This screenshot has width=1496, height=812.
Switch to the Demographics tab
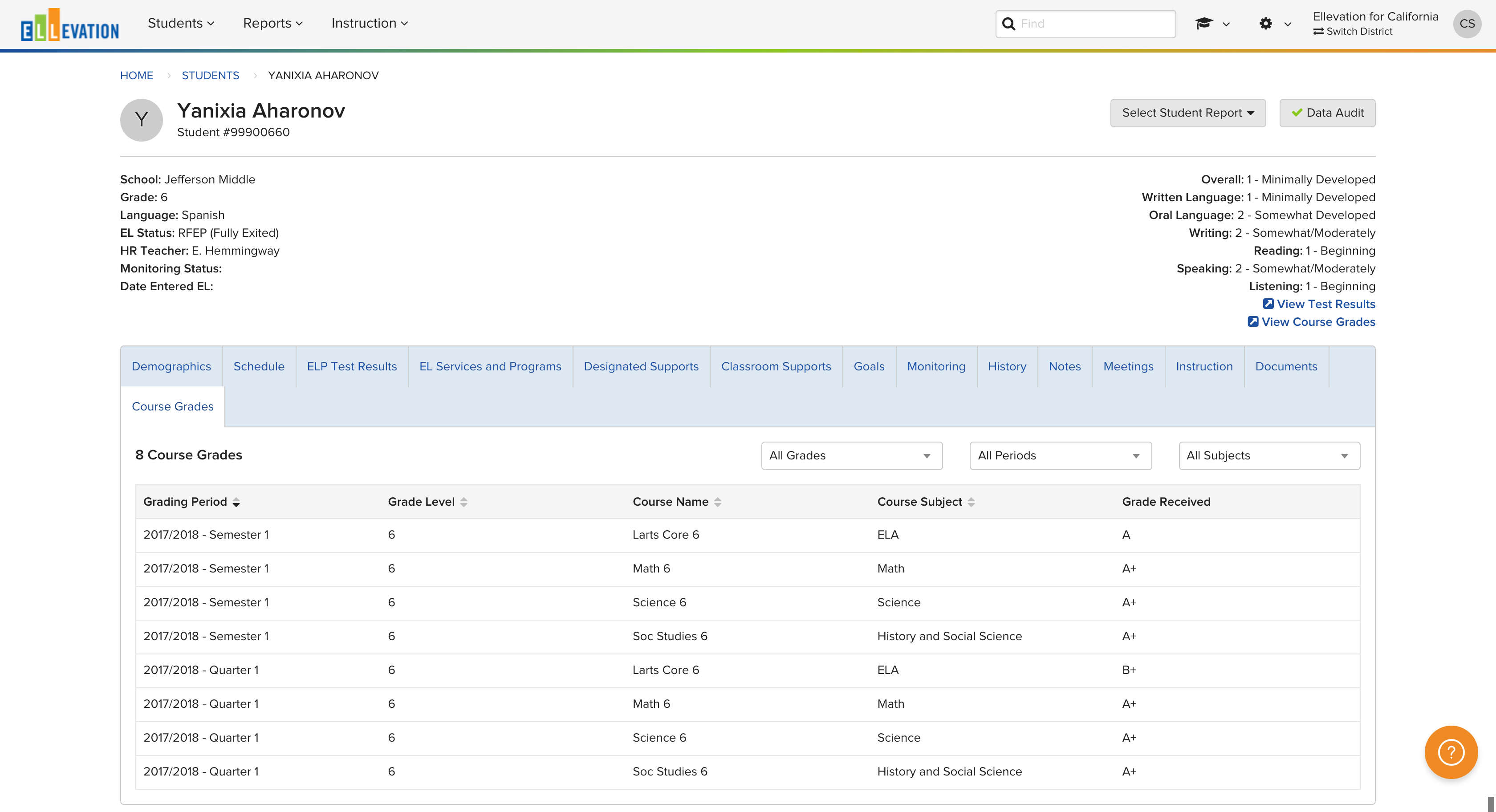click(171, 366)
